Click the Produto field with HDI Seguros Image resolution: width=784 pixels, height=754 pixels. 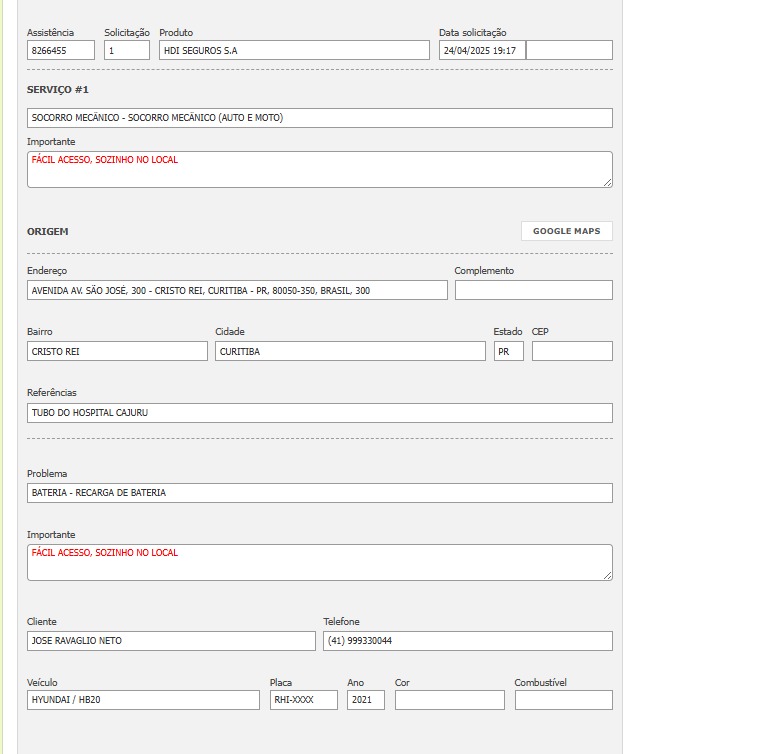click(x=294, y=50)
